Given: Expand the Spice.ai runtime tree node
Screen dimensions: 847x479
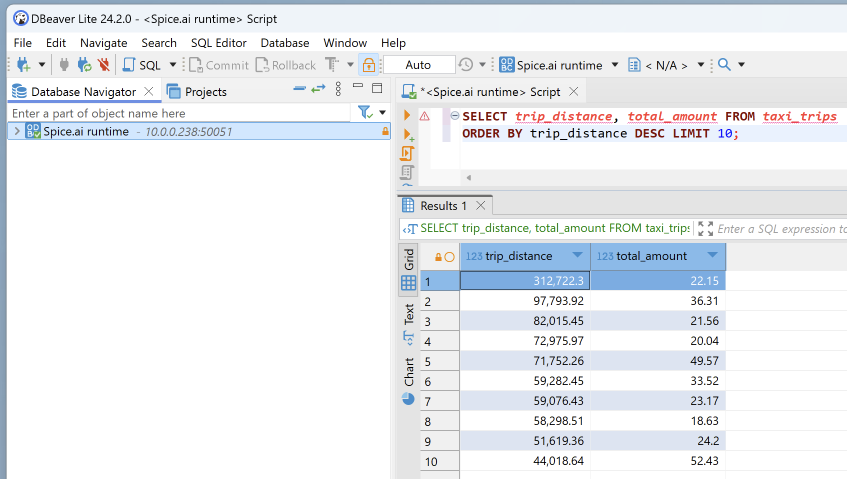Looking at the screenshot, I should [16, 131].
